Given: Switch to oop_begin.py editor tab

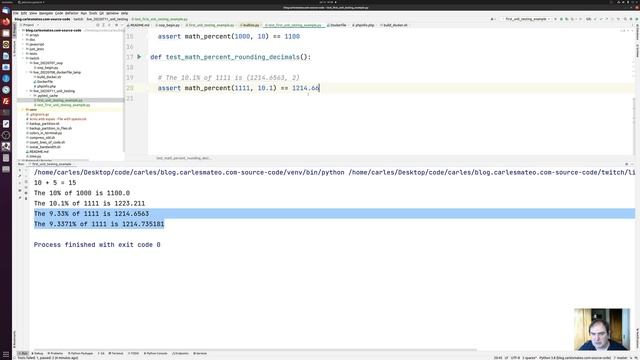Looking at the screenshot, I should [x=168, y=25].
